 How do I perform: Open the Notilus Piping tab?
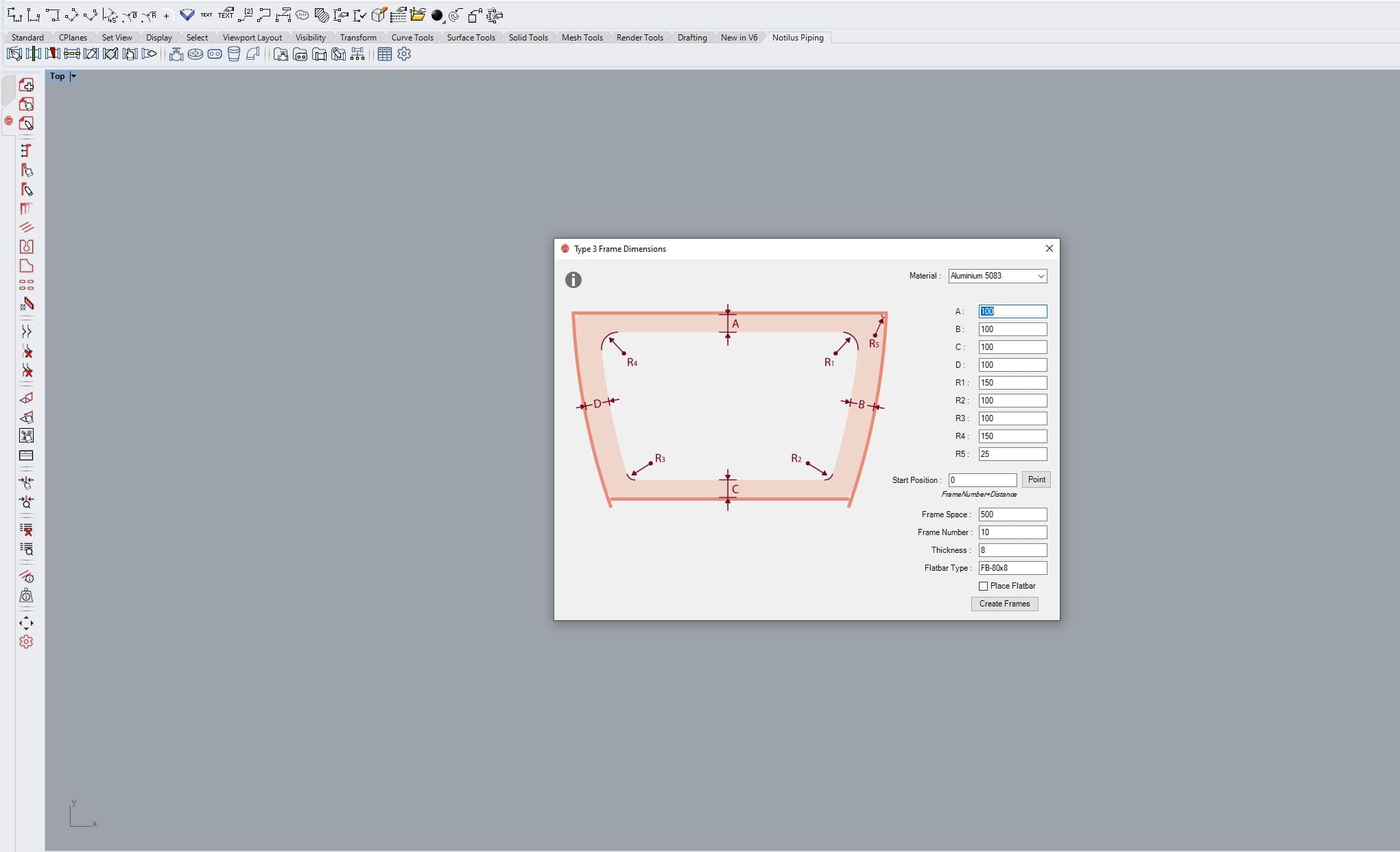[x=797, y=38]
